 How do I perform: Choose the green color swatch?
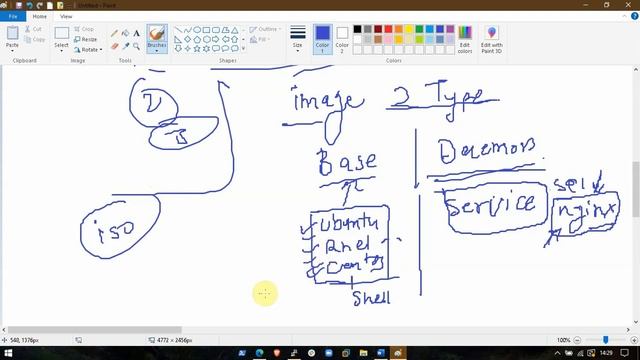coord(419,29)
